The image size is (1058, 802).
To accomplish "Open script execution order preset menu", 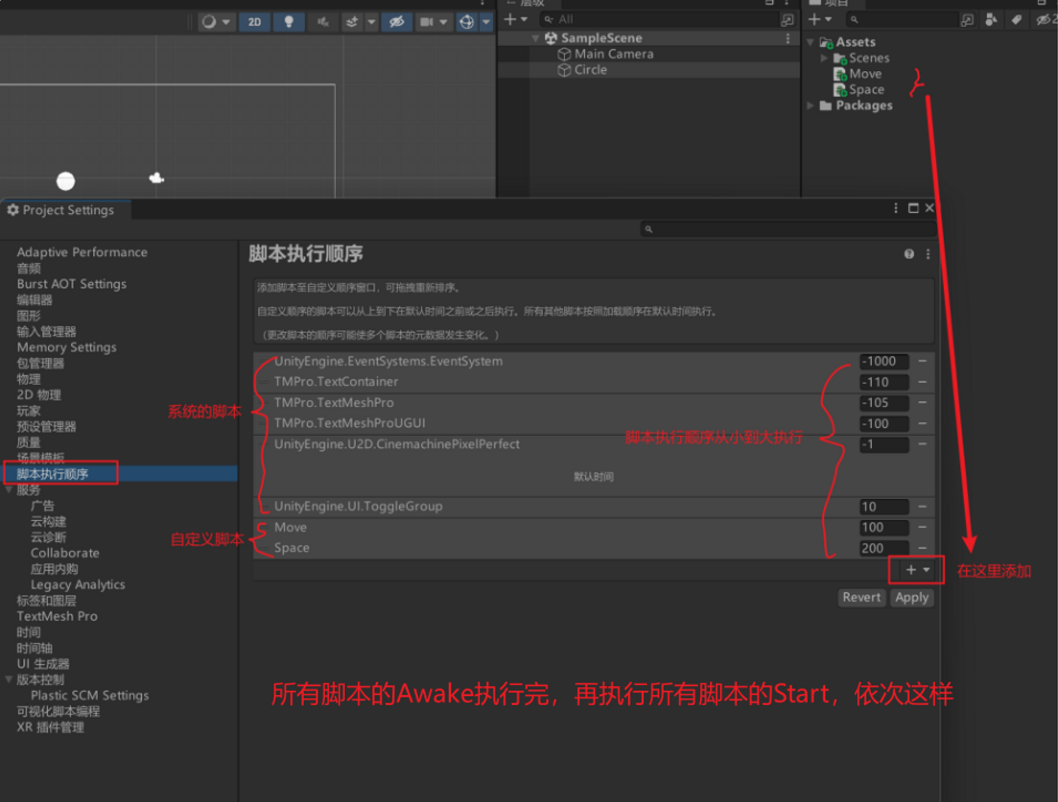I will 928,254.
